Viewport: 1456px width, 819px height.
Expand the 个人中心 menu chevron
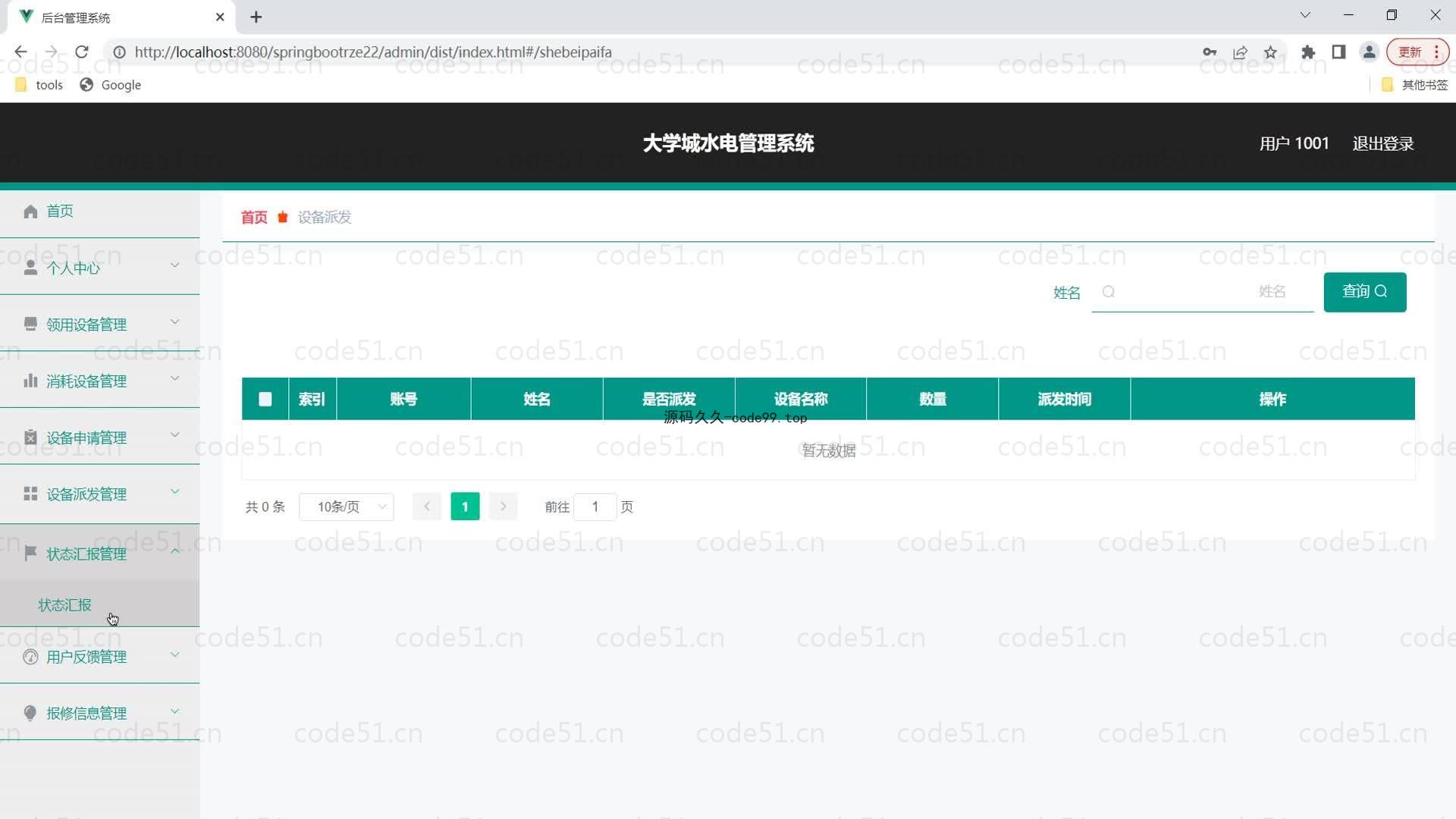[x=175, y=265]
